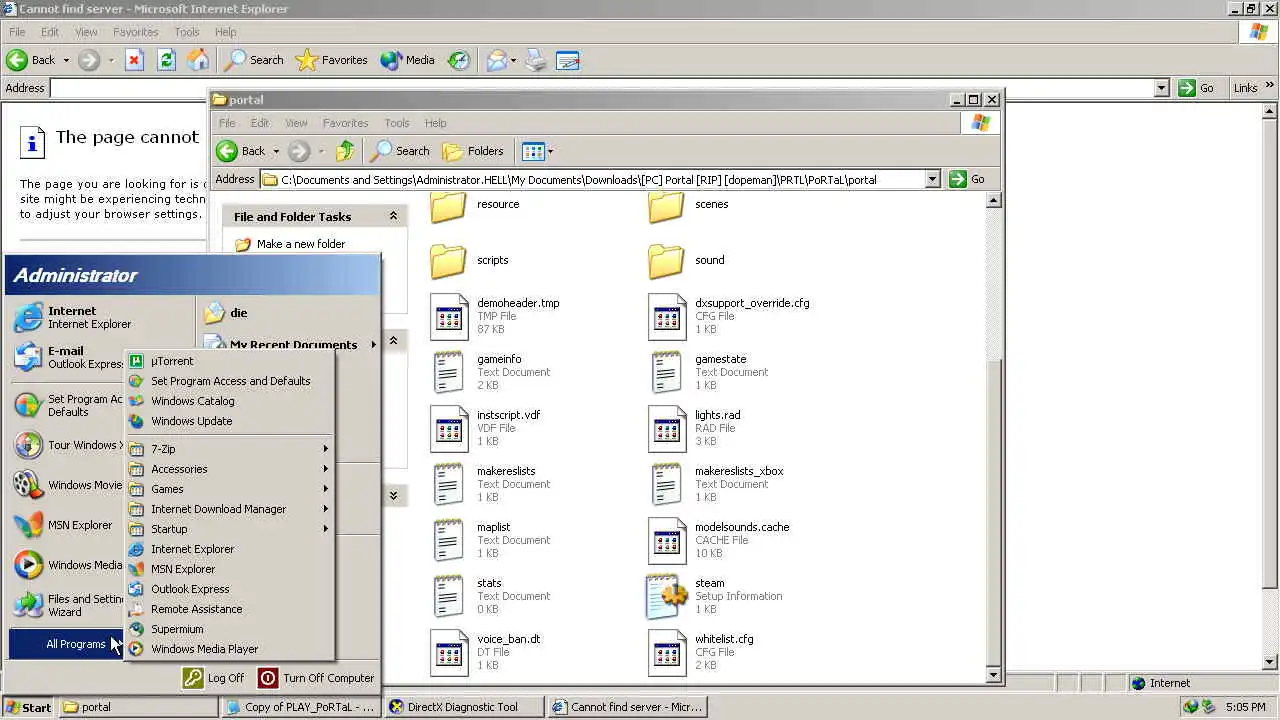Expand Internet Download Manager group

229,509
